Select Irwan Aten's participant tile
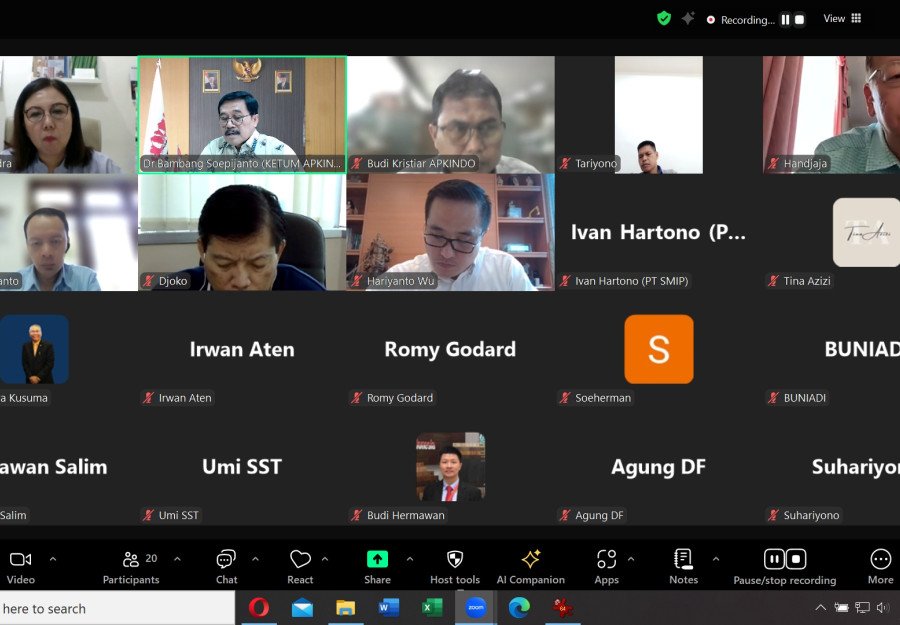Image resolution: width=900 pixels, height=625 pixels. (242, 350)
